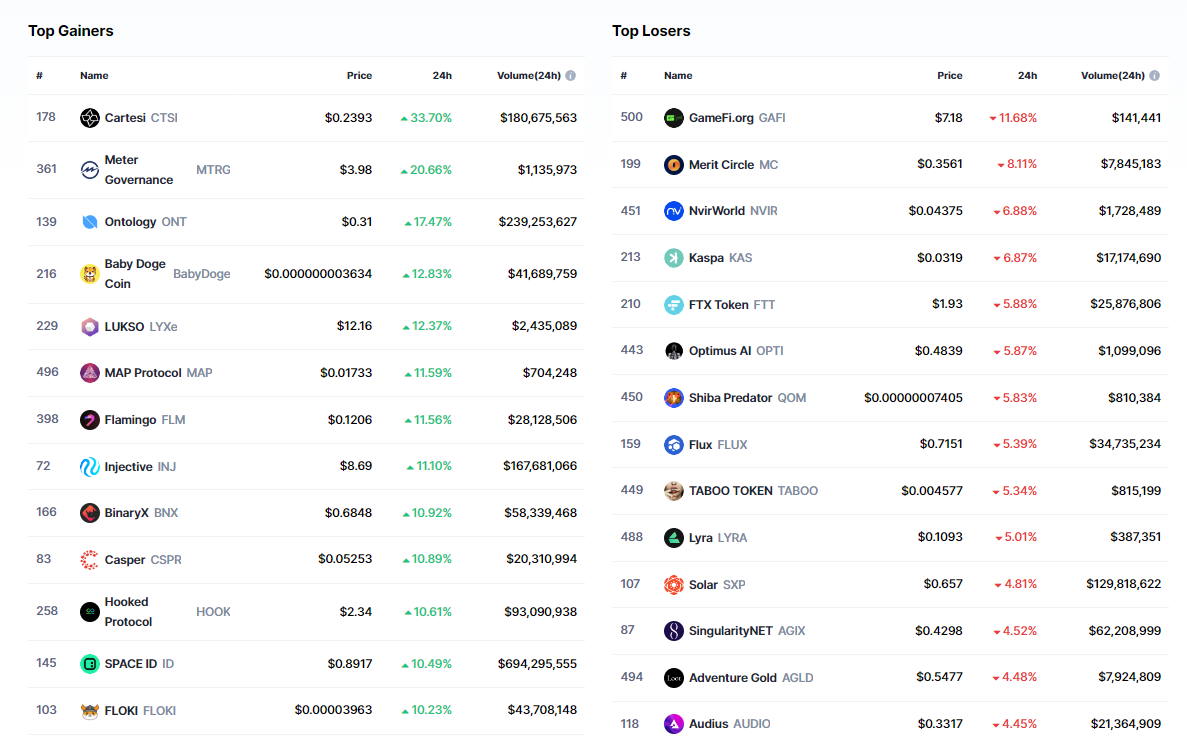Click the Top Gainers volume info icon

[x=570, y=76]
